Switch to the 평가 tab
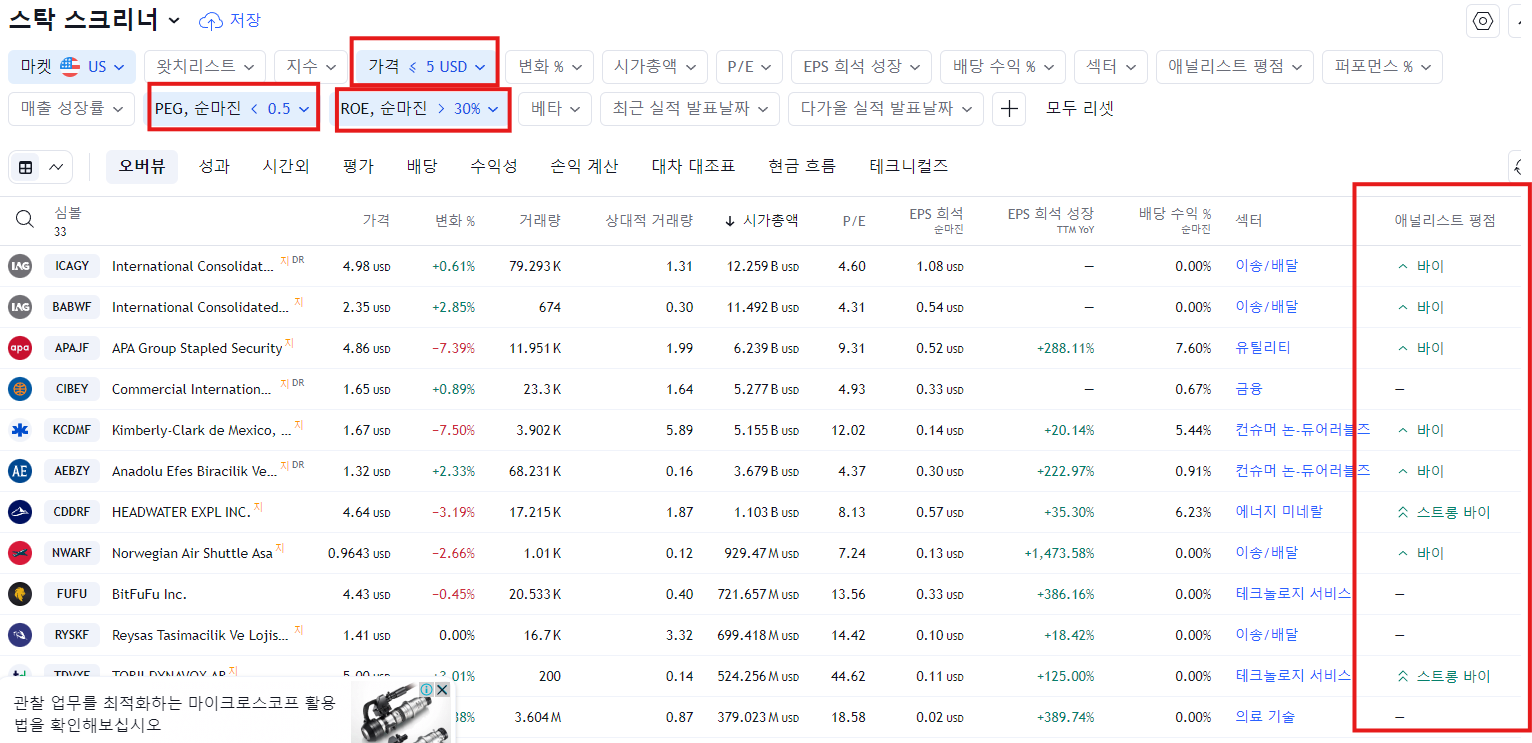The width and height of the screenshot is (1532, 743). coord(357,167)
